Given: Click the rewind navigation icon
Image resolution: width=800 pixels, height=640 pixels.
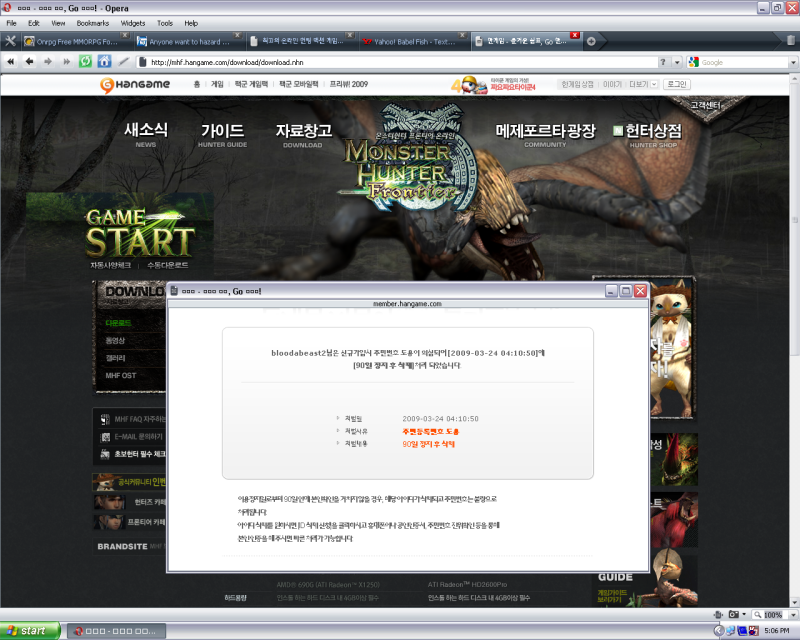Looking at the screenshot, I should coord(11,61).
